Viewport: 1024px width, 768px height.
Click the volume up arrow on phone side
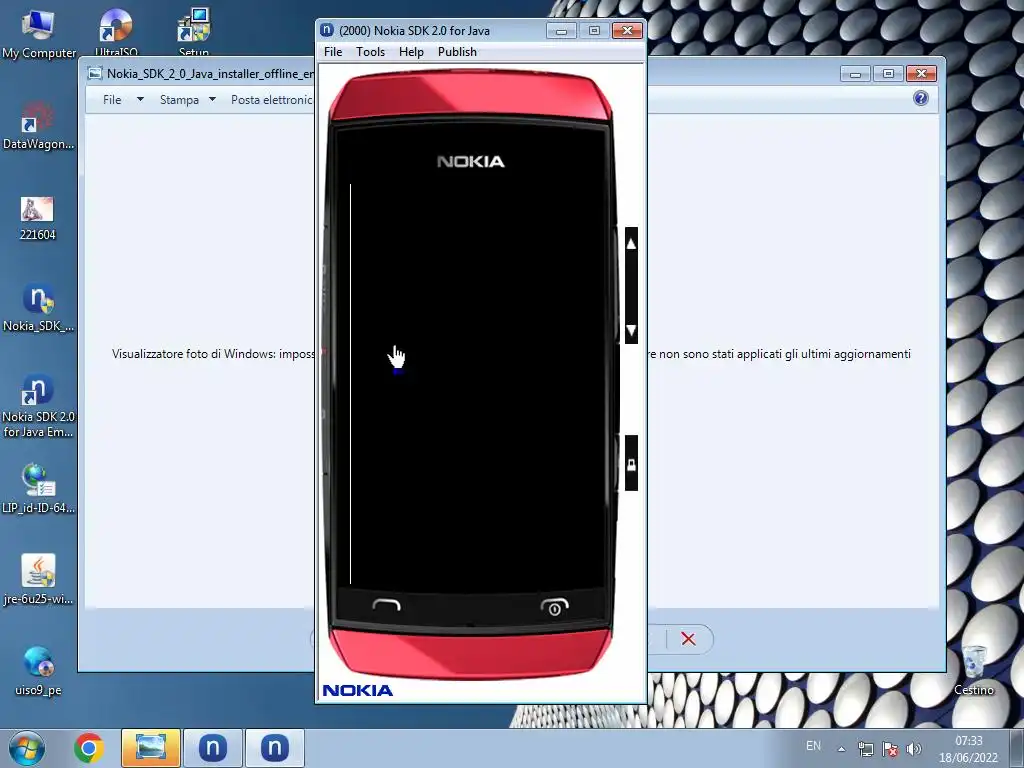632,244
